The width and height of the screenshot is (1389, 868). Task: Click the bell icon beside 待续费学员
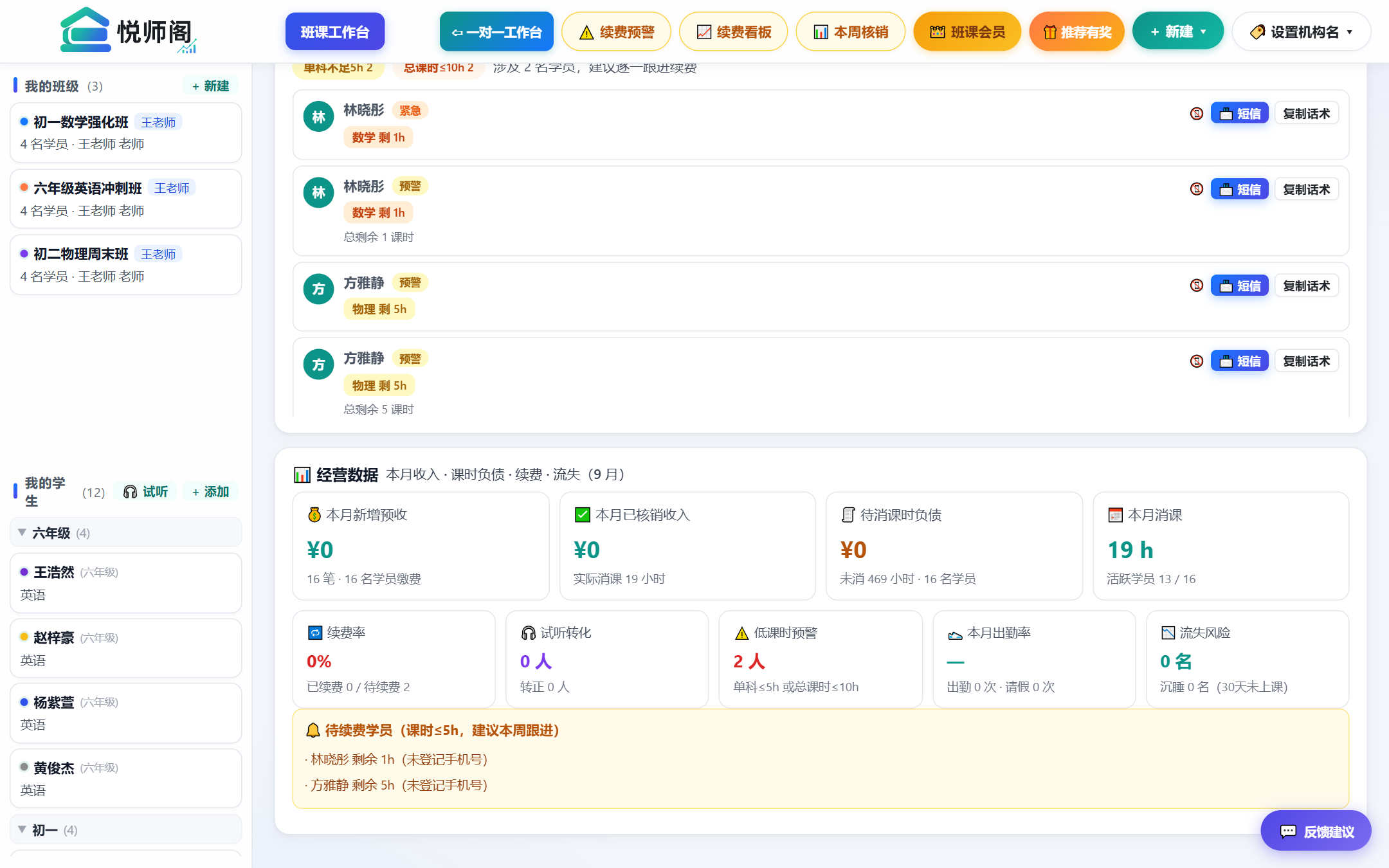[x=313, y=730]
